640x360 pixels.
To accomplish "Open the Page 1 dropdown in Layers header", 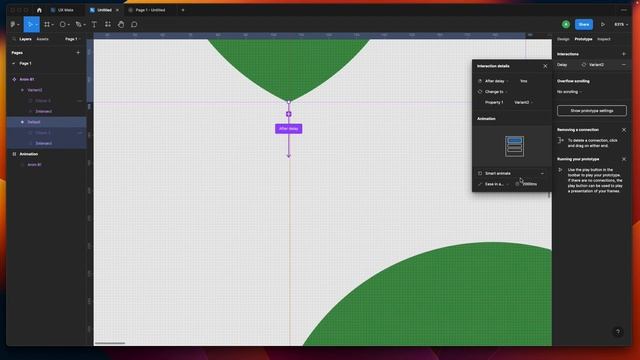I will coord(72,39).
